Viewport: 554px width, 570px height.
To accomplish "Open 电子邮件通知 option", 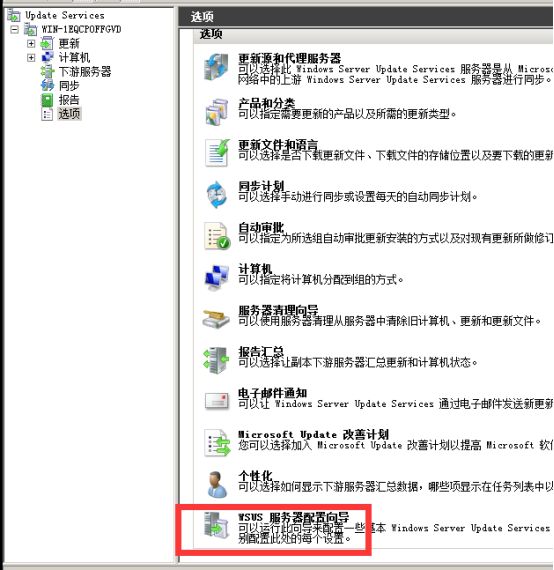I will click(272, 393).
